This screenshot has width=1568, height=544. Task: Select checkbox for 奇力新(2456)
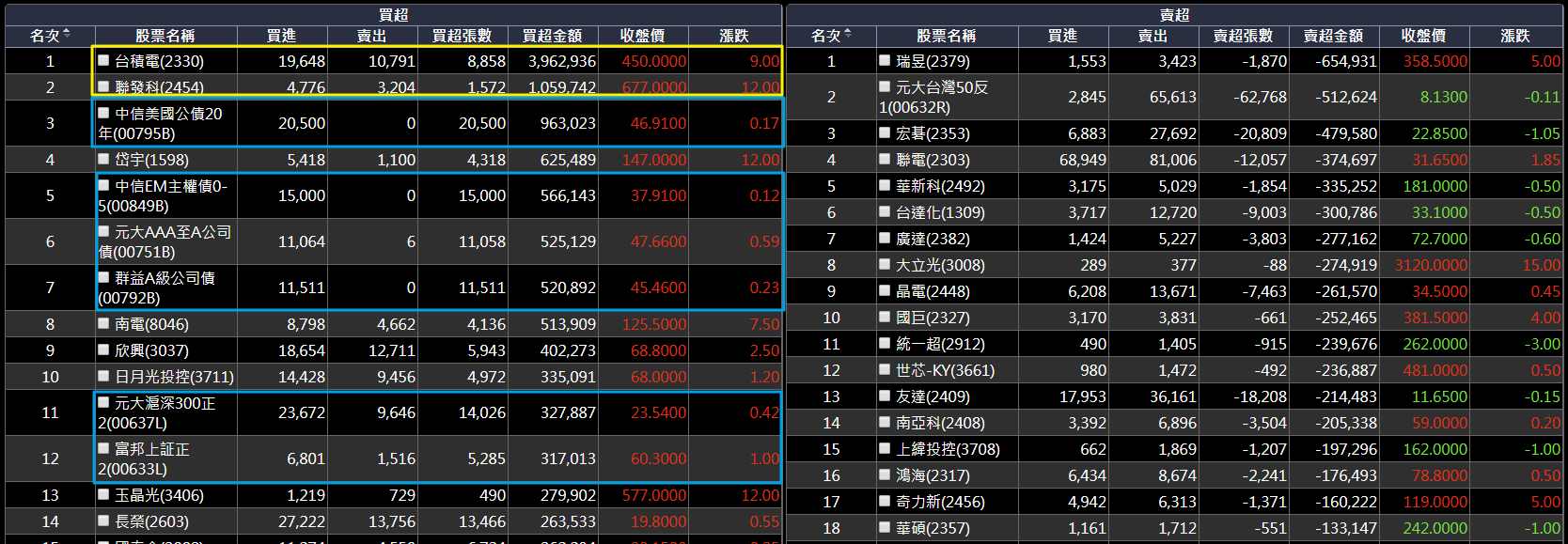tap(885, 501)
